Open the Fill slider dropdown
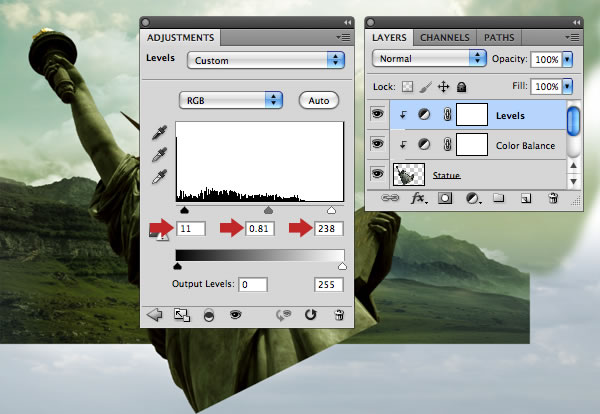Screen dimensions: 600x414 point(567,86)
